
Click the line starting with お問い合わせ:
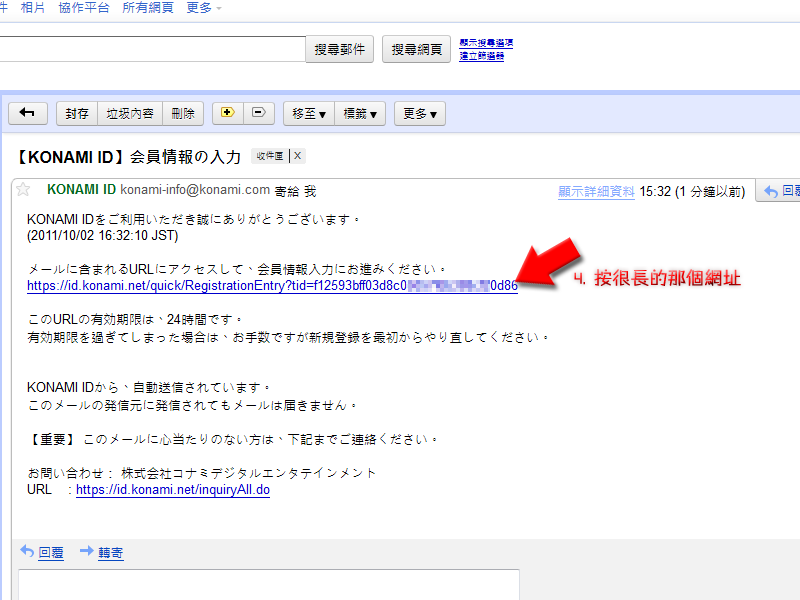202,473
